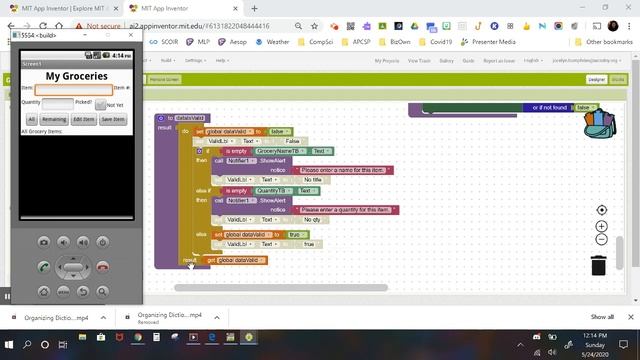This screenshot has width=640, height=360.
Task: Focus the Item text box in emulator
Action: (74, 90)
